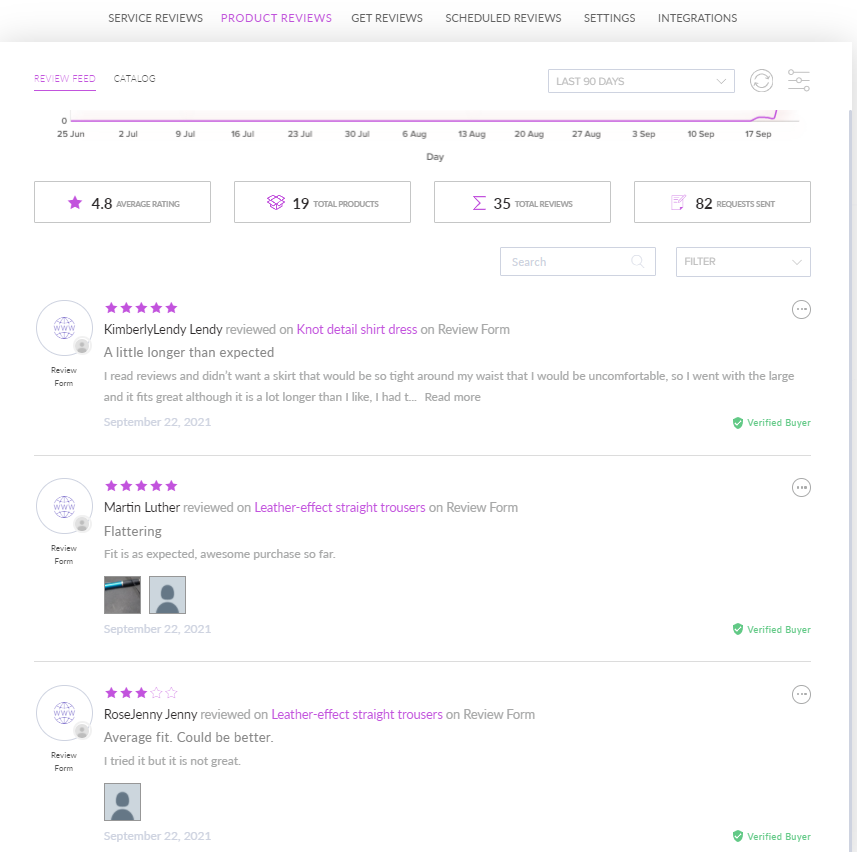Click the 19 Total Products card

point(322,202)
